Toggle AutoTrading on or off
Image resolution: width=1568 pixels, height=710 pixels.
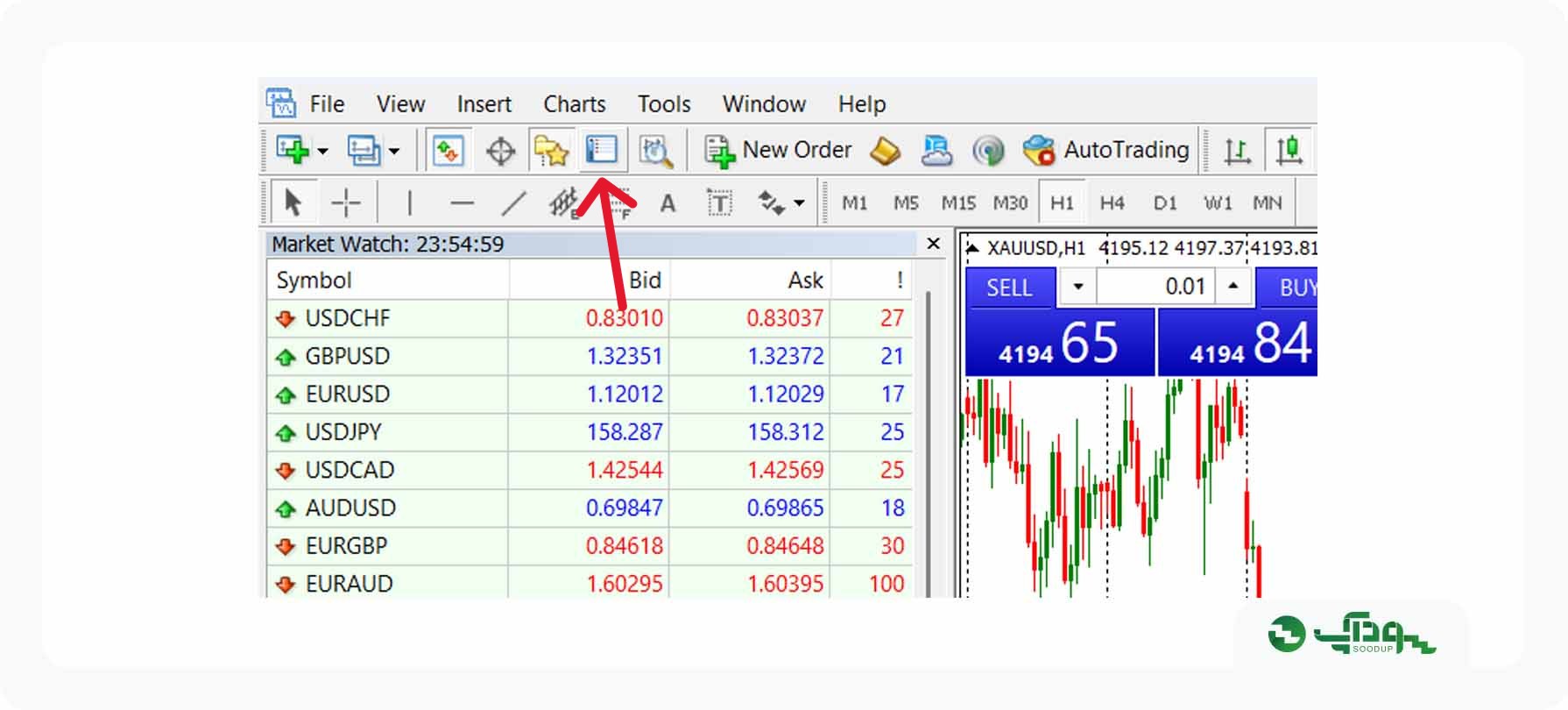[x=1106, y=151]
